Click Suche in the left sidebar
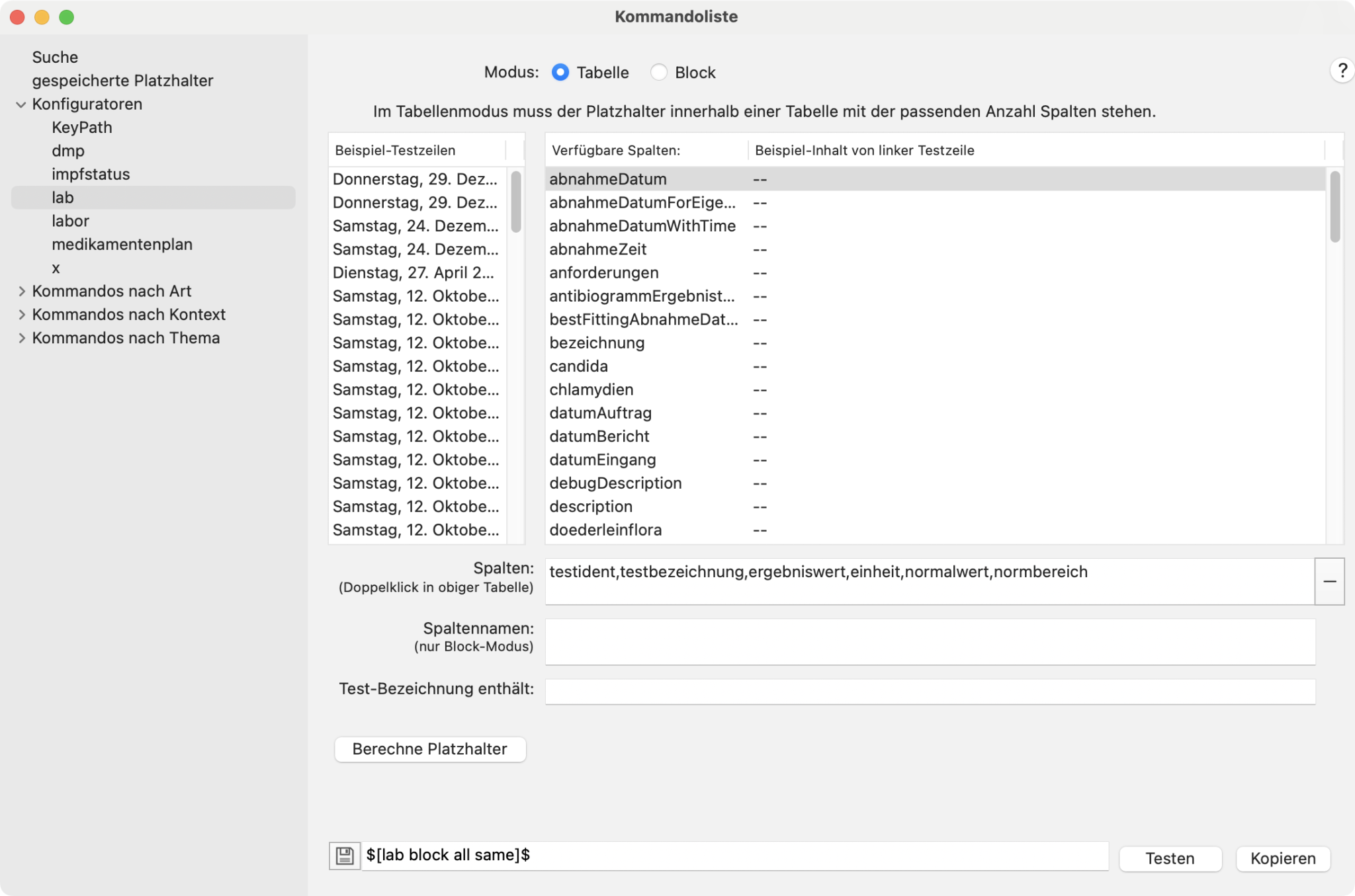The height and width of the screenshot is (896, 1355). pyautogui.click(x=57, y=57)
